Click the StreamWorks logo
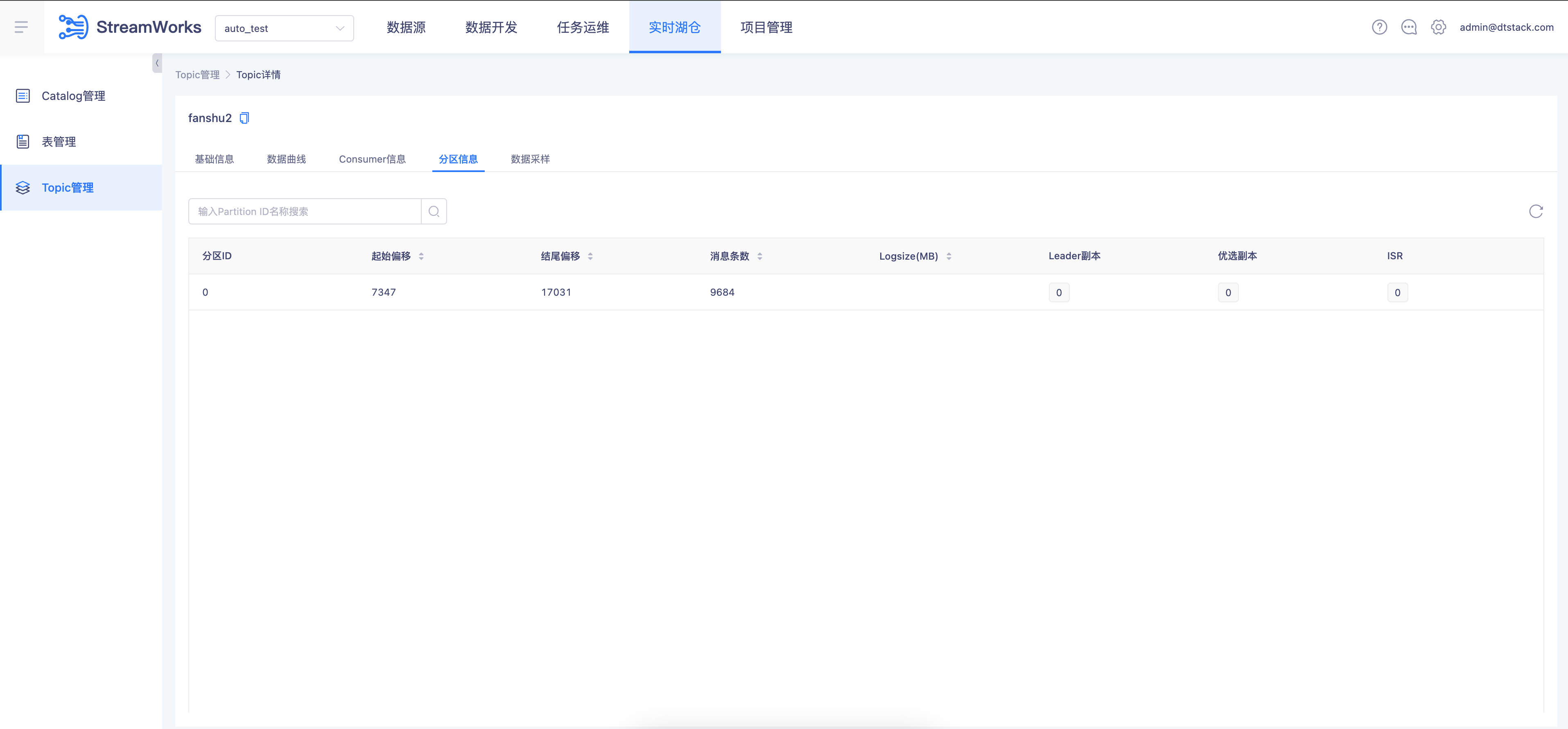This screenshot has height=729, width=1568. tap(130, 27)
